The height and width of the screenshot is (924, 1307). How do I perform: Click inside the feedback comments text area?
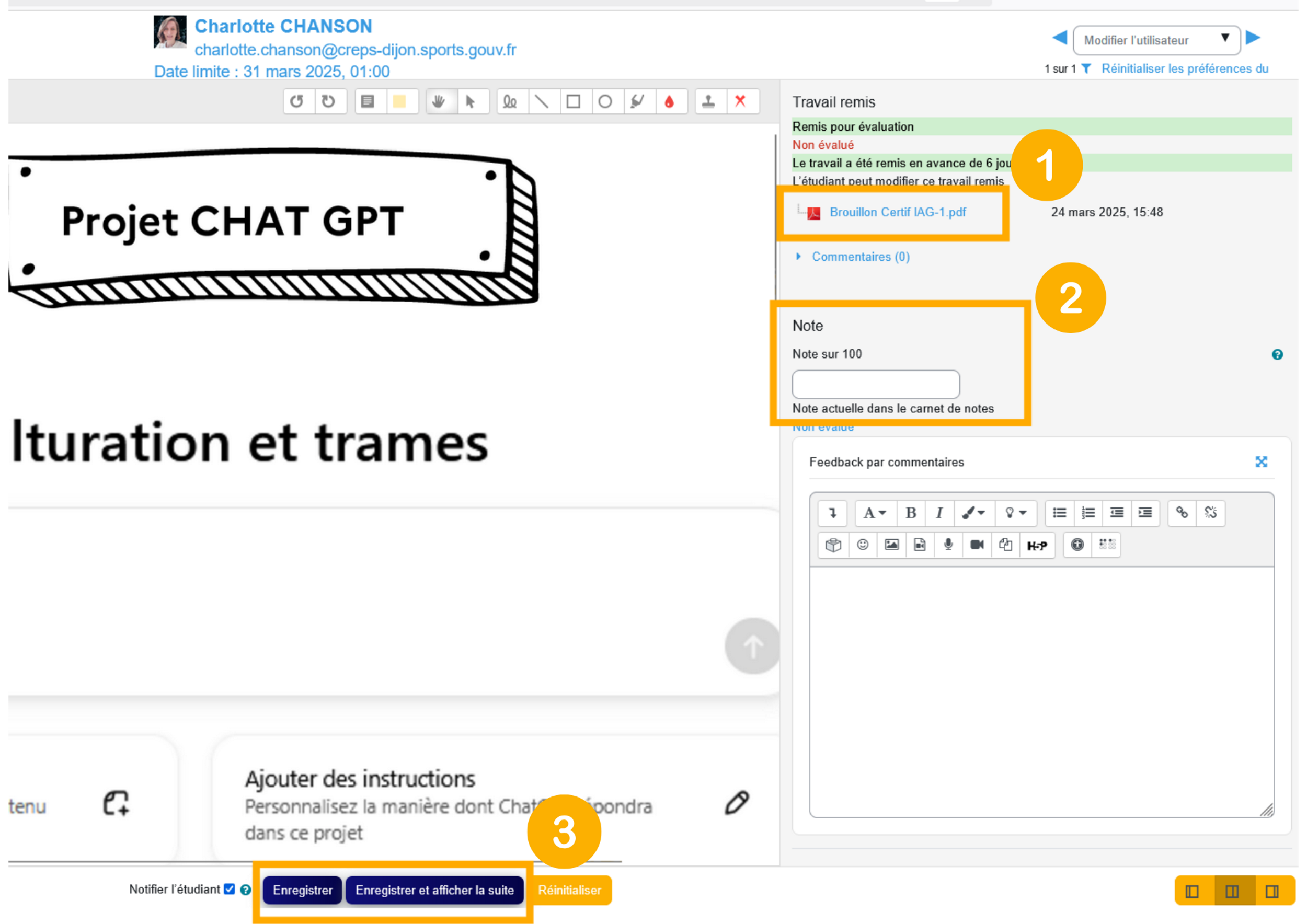tap(1042, 692)
